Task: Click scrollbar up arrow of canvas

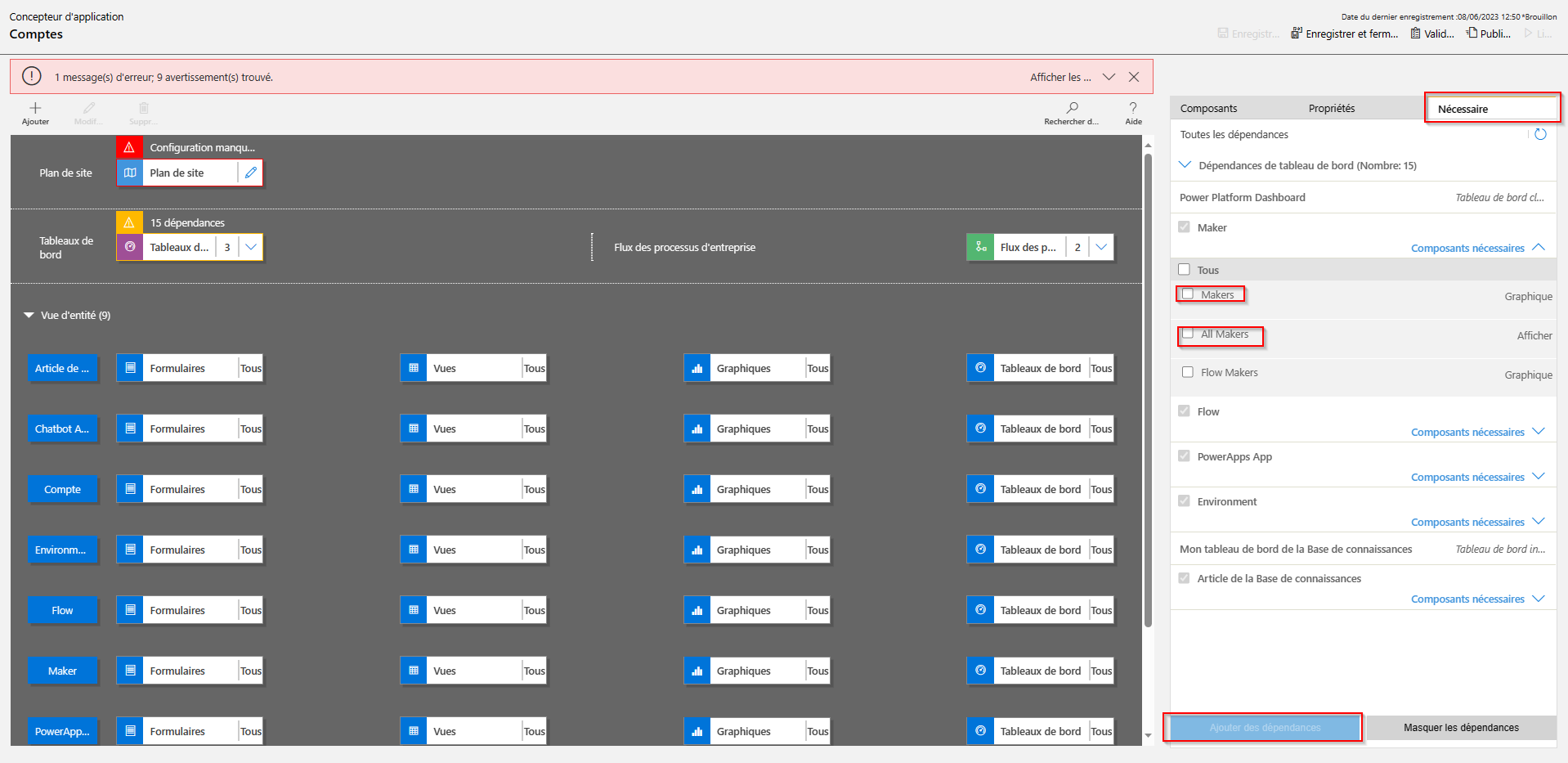Action: tap(1148, 145)
